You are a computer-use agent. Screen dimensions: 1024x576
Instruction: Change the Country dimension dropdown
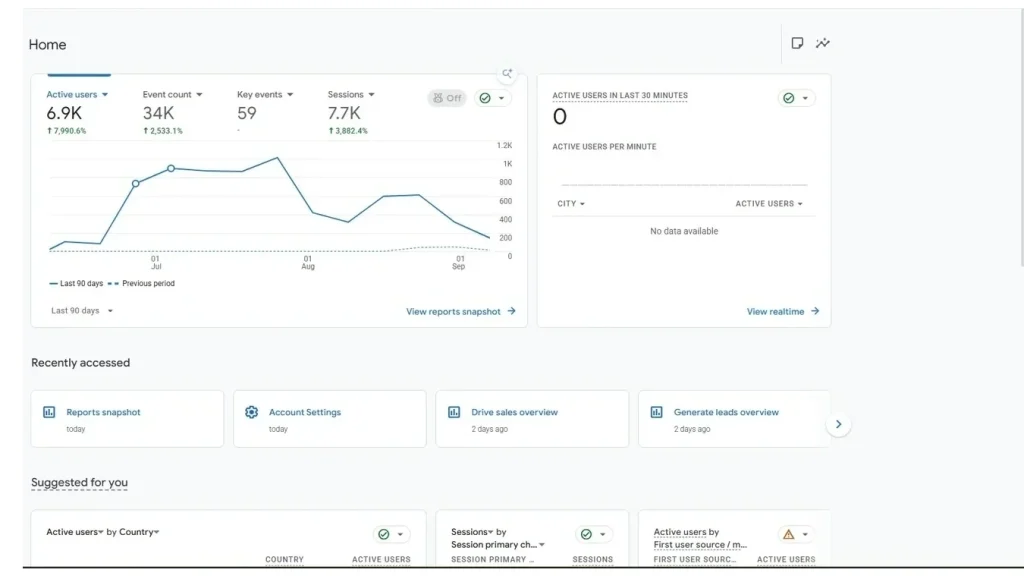tap(139, 532)
